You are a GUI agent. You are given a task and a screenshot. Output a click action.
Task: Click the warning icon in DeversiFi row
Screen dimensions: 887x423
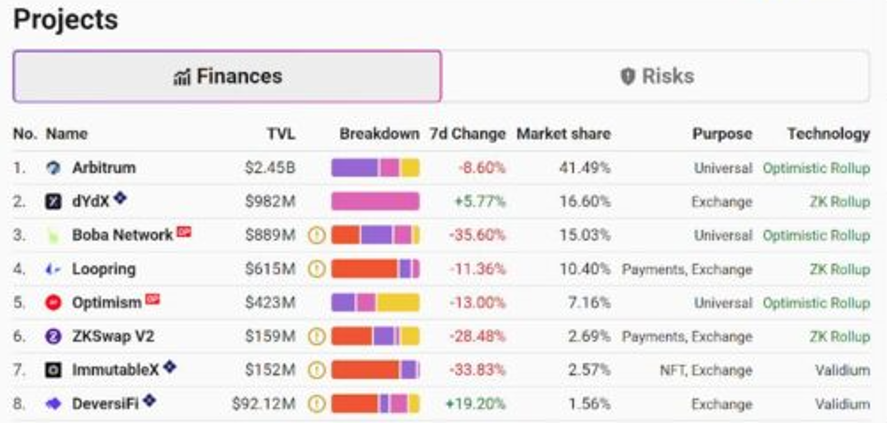pos(317,404)
